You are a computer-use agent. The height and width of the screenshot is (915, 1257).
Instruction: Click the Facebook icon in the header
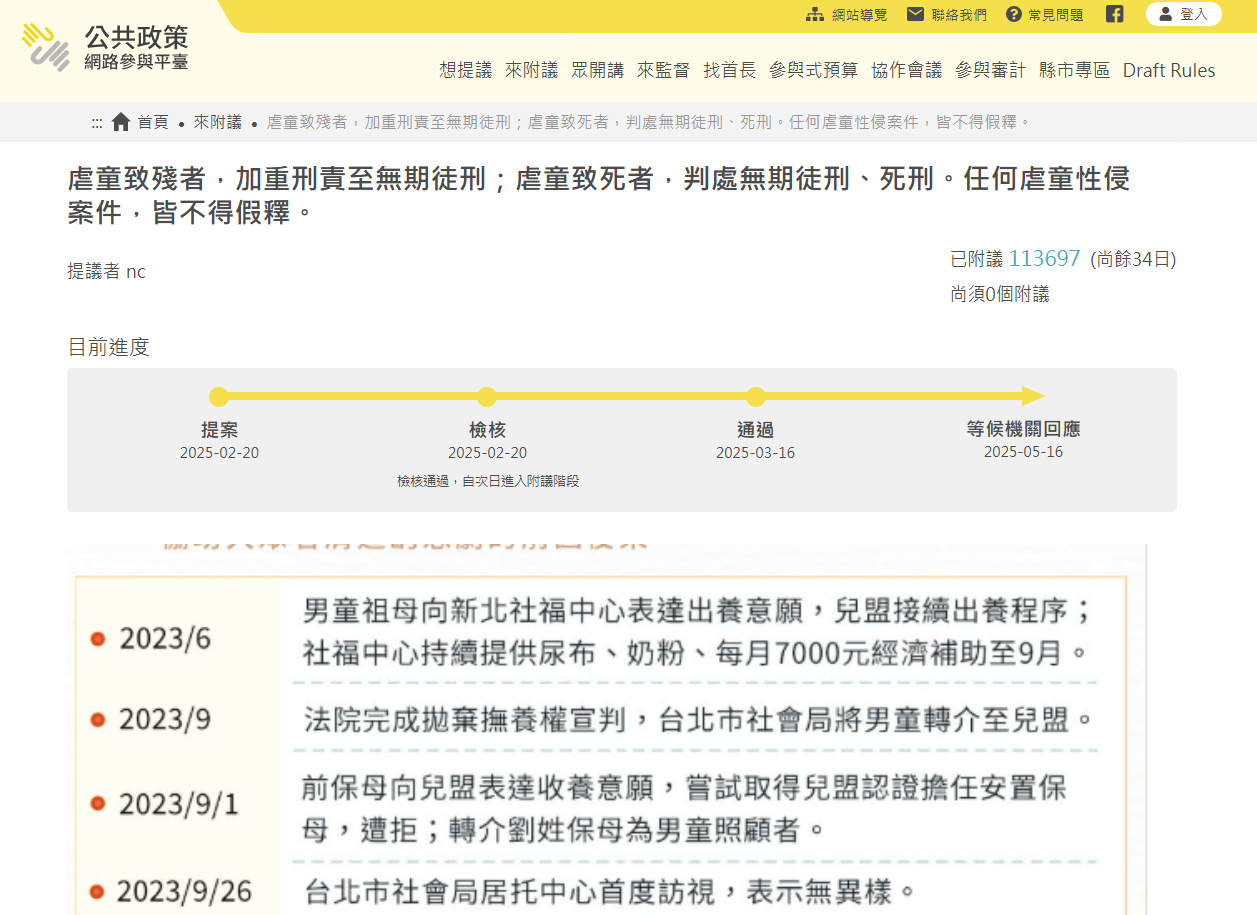(x=1114, y=14)
